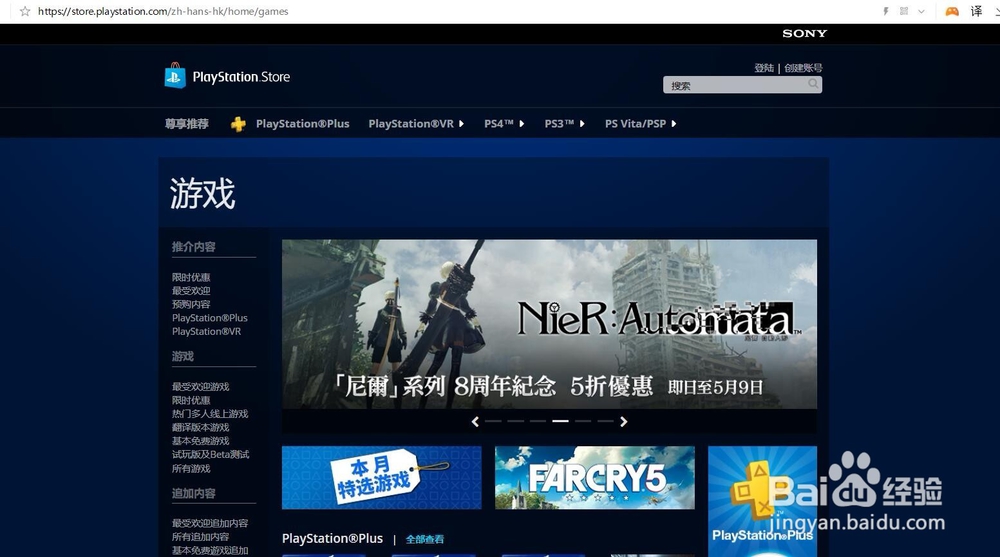Open 所有游戏 sidebar link
1000x557 pixels.
pyautogui.click(x=191, y=468)
